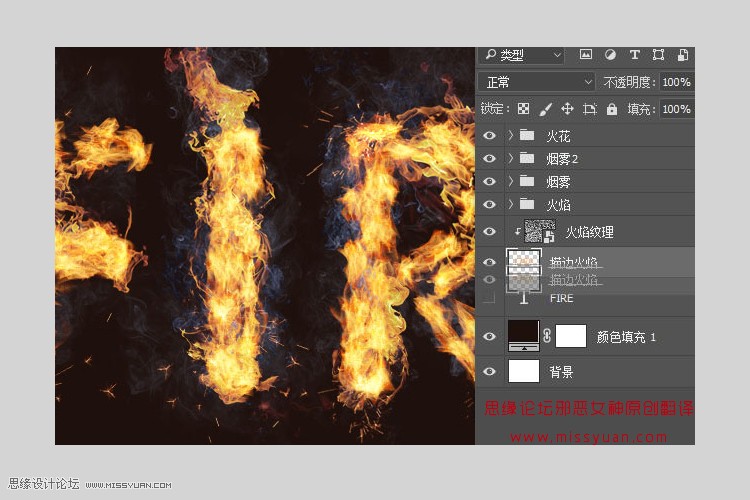Viewport: 750px width, 500px height.
Task: Show the hidden FIRE text layer
Action: (x=489, y=299)
